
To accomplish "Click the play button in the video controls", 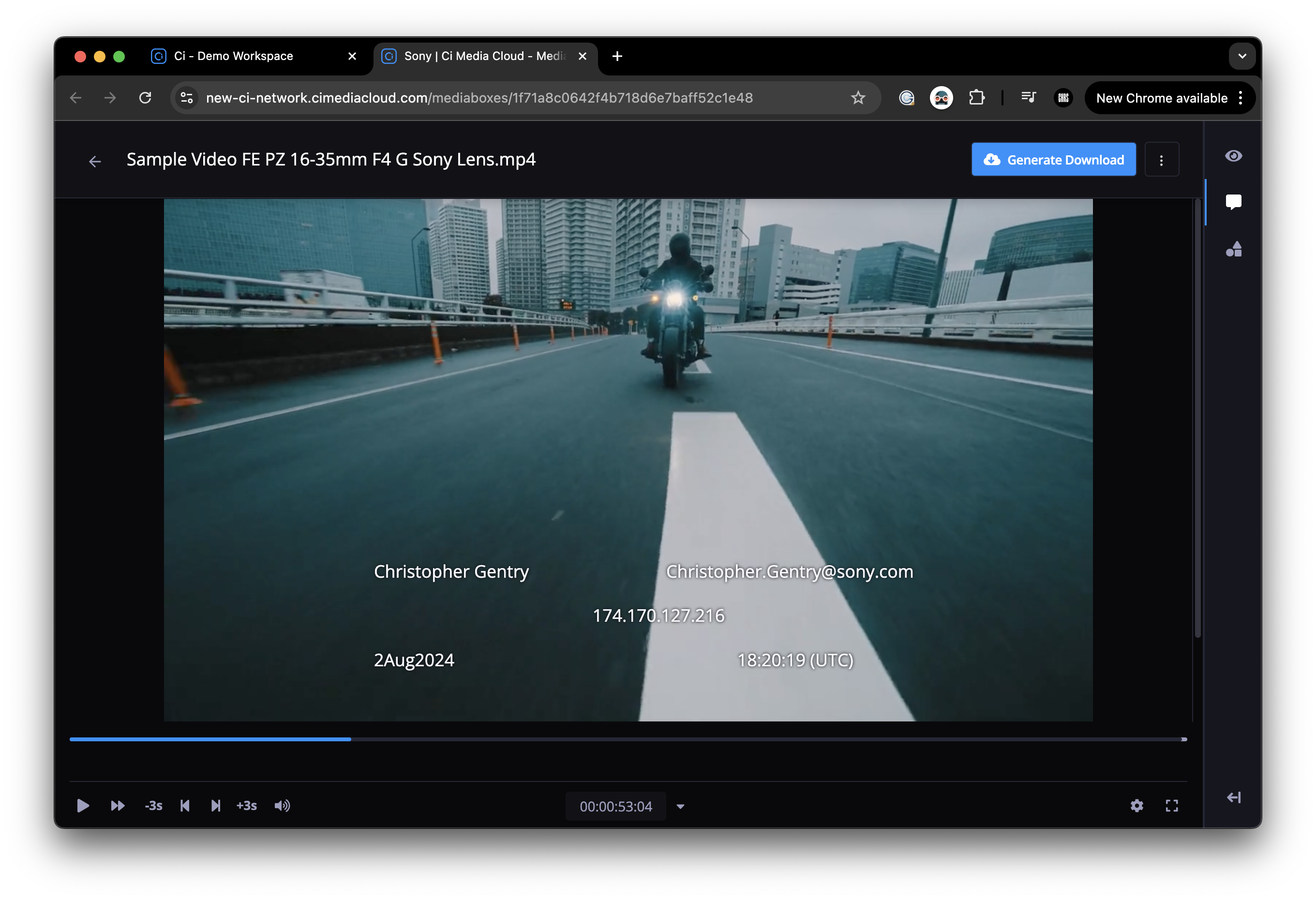I will [83, 806].
